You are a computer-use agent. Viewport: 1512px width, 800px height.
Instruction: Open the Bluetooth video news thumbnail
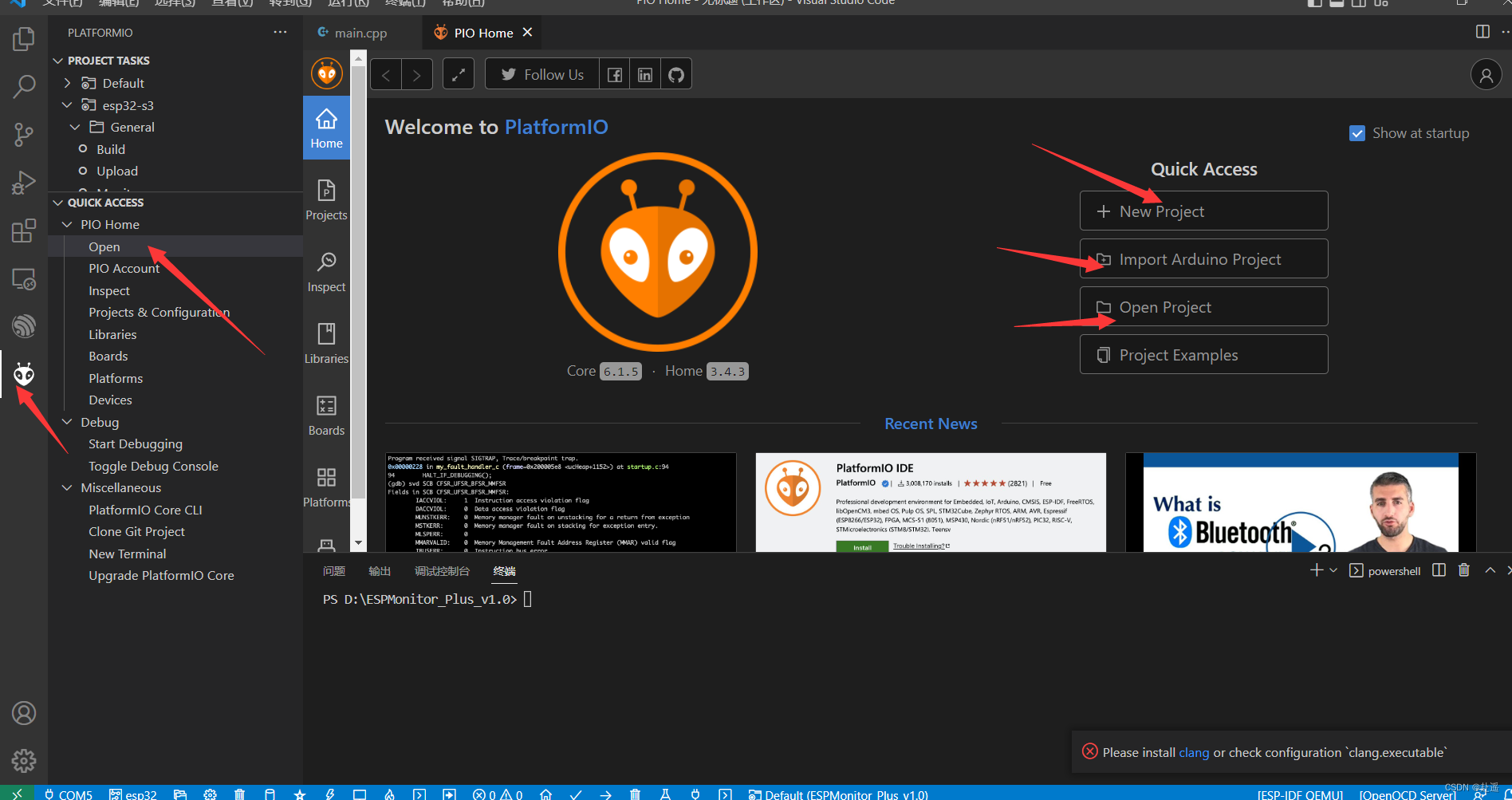coord(1301,502)
